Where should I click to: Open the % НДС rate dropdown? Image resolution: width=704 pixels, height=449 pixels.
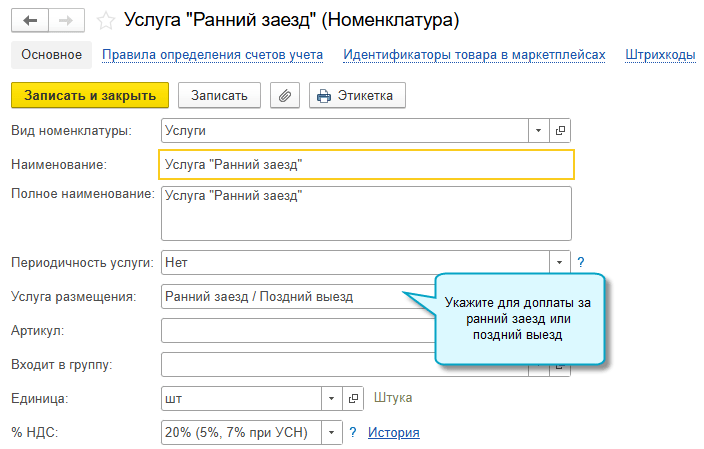click(x=331, y=432)
